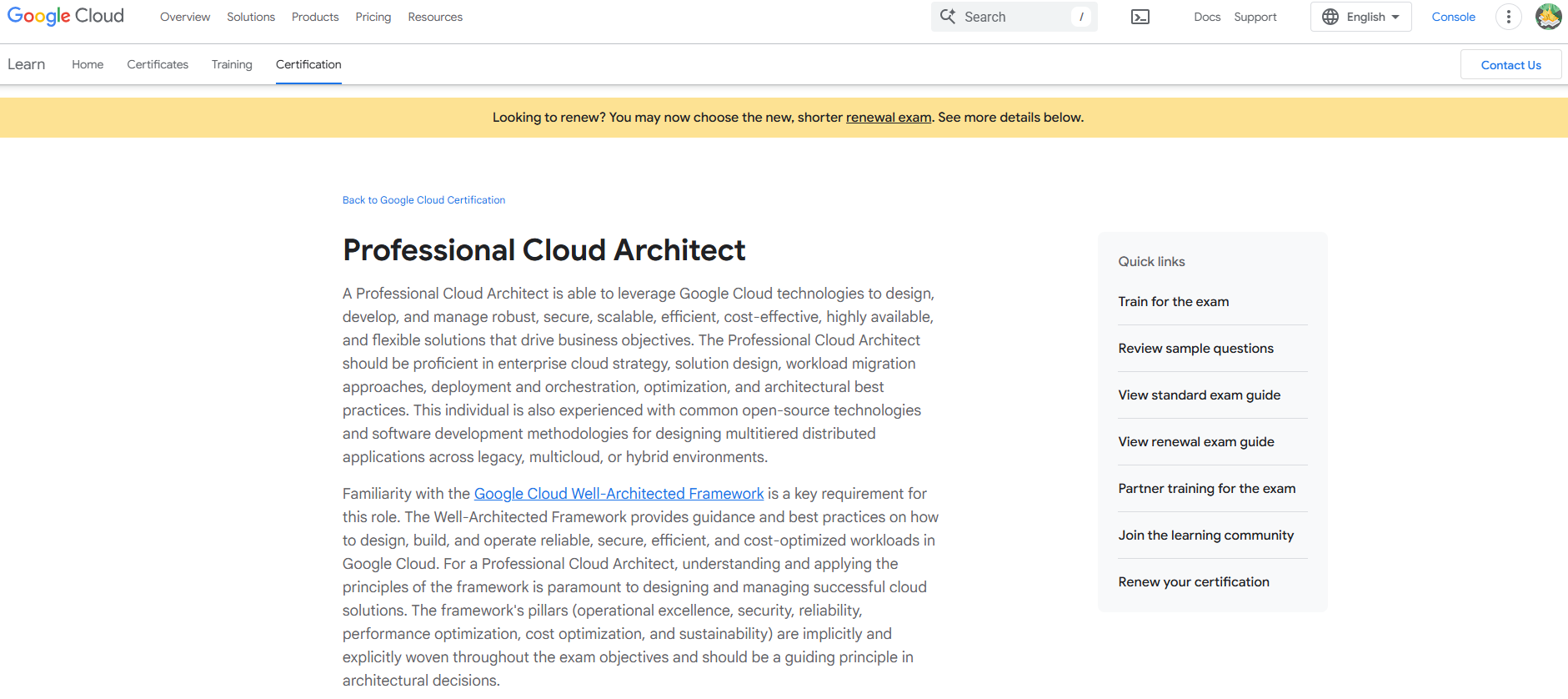The image size is (1568, 699).
Task: Click the globe language icon
Action: coord(1330,17)
